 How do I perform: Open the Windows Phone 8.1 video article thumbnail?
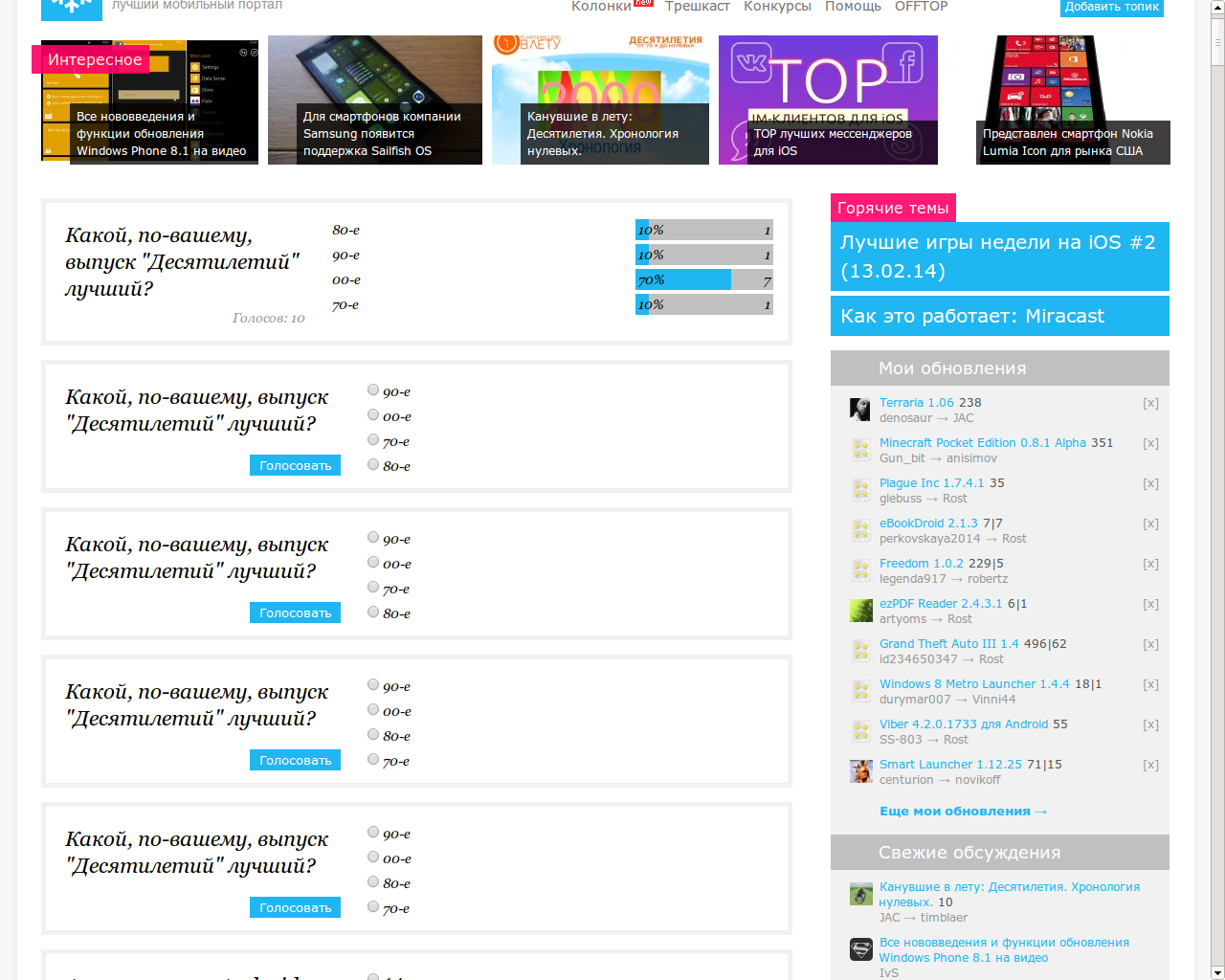(x=149, y=102)
